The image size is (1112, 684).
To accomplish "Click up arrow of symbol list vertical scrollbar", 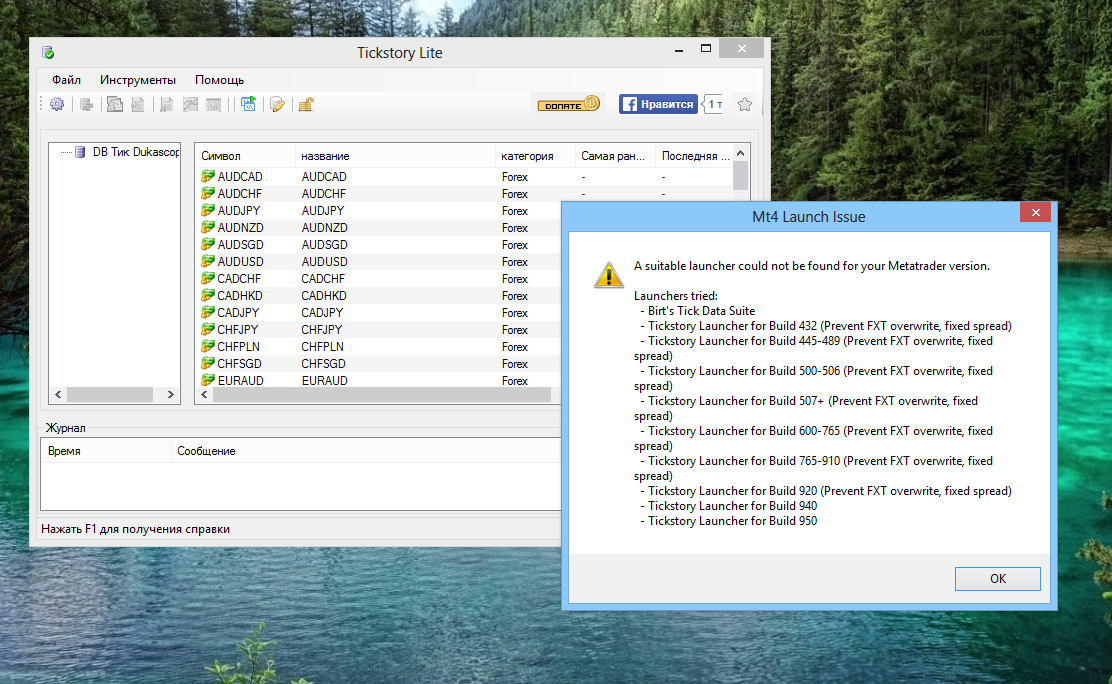I will pyautogui.click(x=740, y=153).
